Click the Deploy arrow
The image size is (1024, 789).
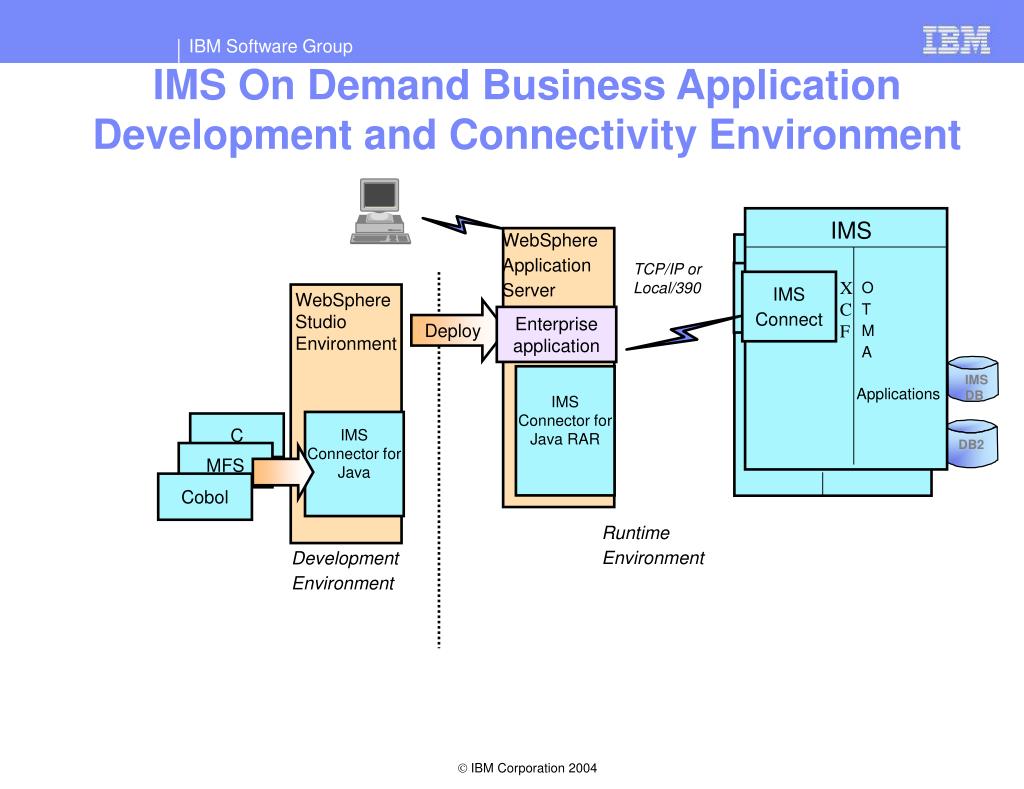pyautogui.click(x=453, y=330)
